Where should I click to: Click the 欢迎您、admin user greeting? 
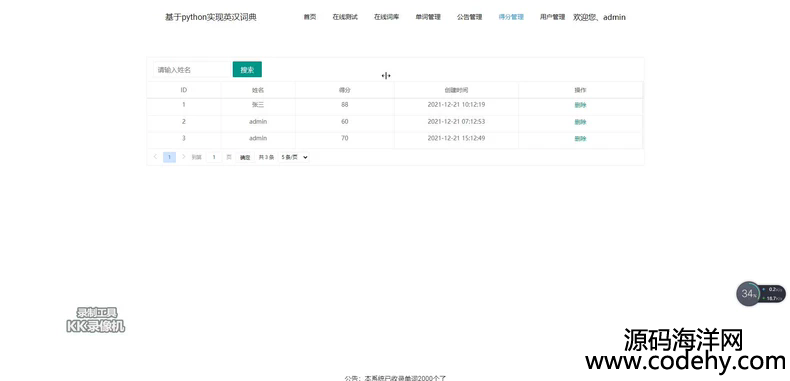pos(600,17)
